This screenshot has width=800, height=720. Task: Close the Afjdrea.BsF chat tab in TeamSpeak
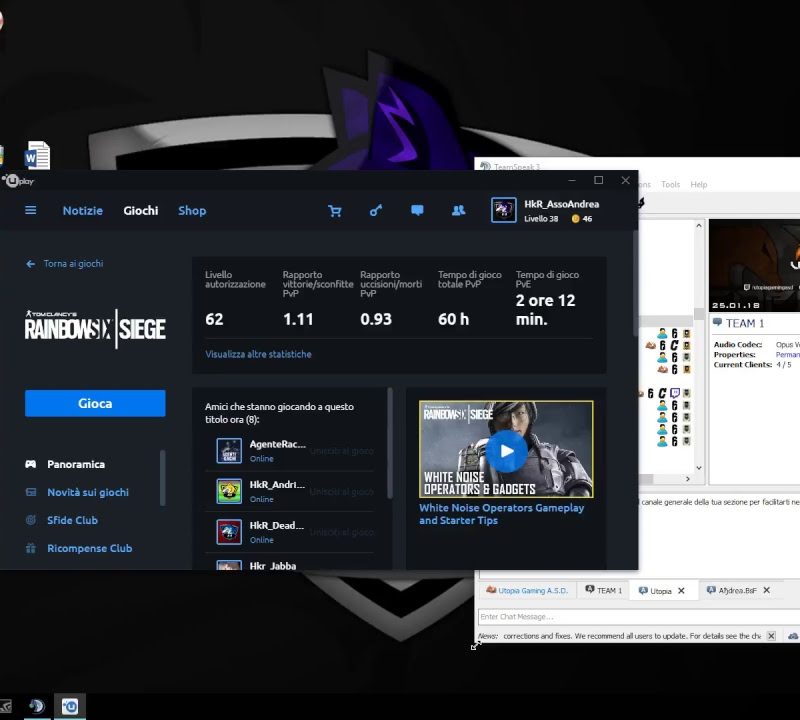coord(766,590)
